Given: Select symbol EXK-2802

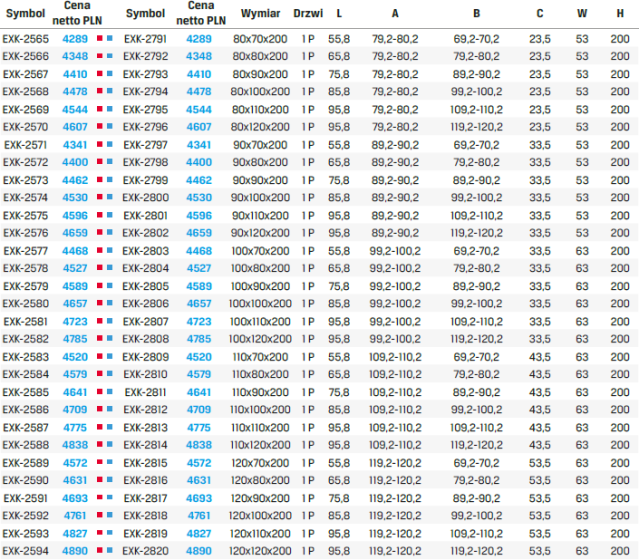Looking at the screenshot, I should click(x=145, y=233).
